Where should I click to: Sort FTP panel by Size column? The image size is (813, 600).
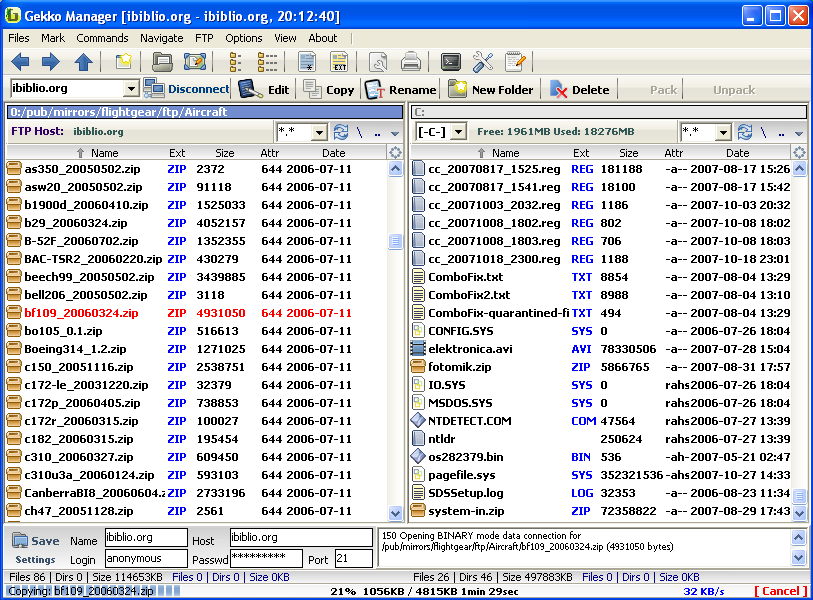[225, 153]
